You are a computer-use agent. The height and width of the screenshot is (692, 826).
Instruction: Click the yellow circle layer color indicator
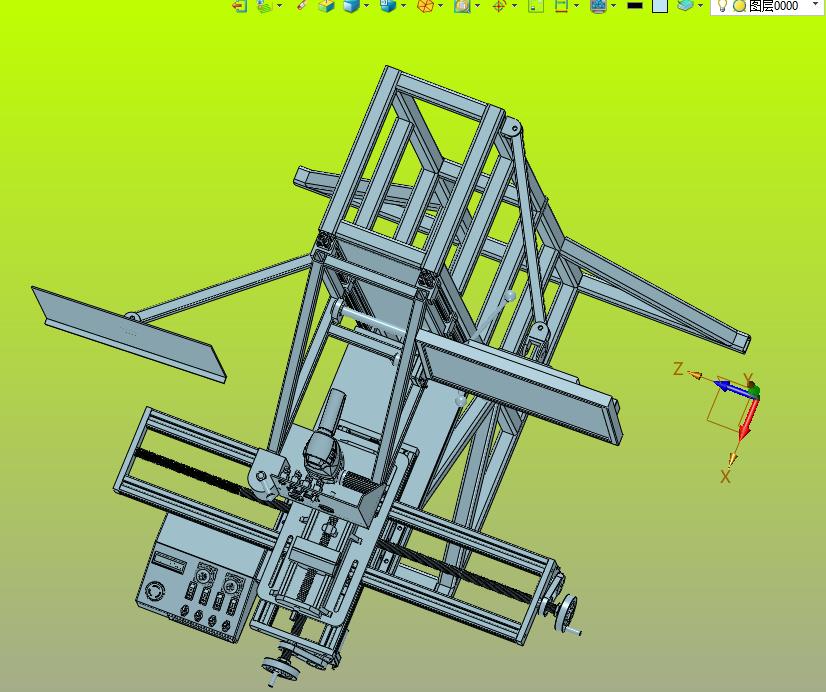740,6
